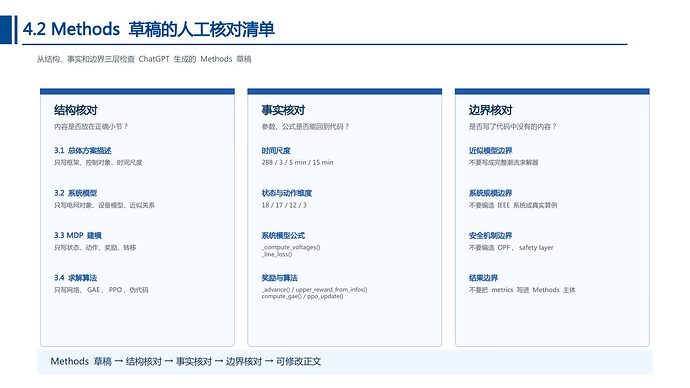Click the line "不要写成完整潮流求解器"
The width and height of the screenshot is (690, 388).
pos(503,162)
